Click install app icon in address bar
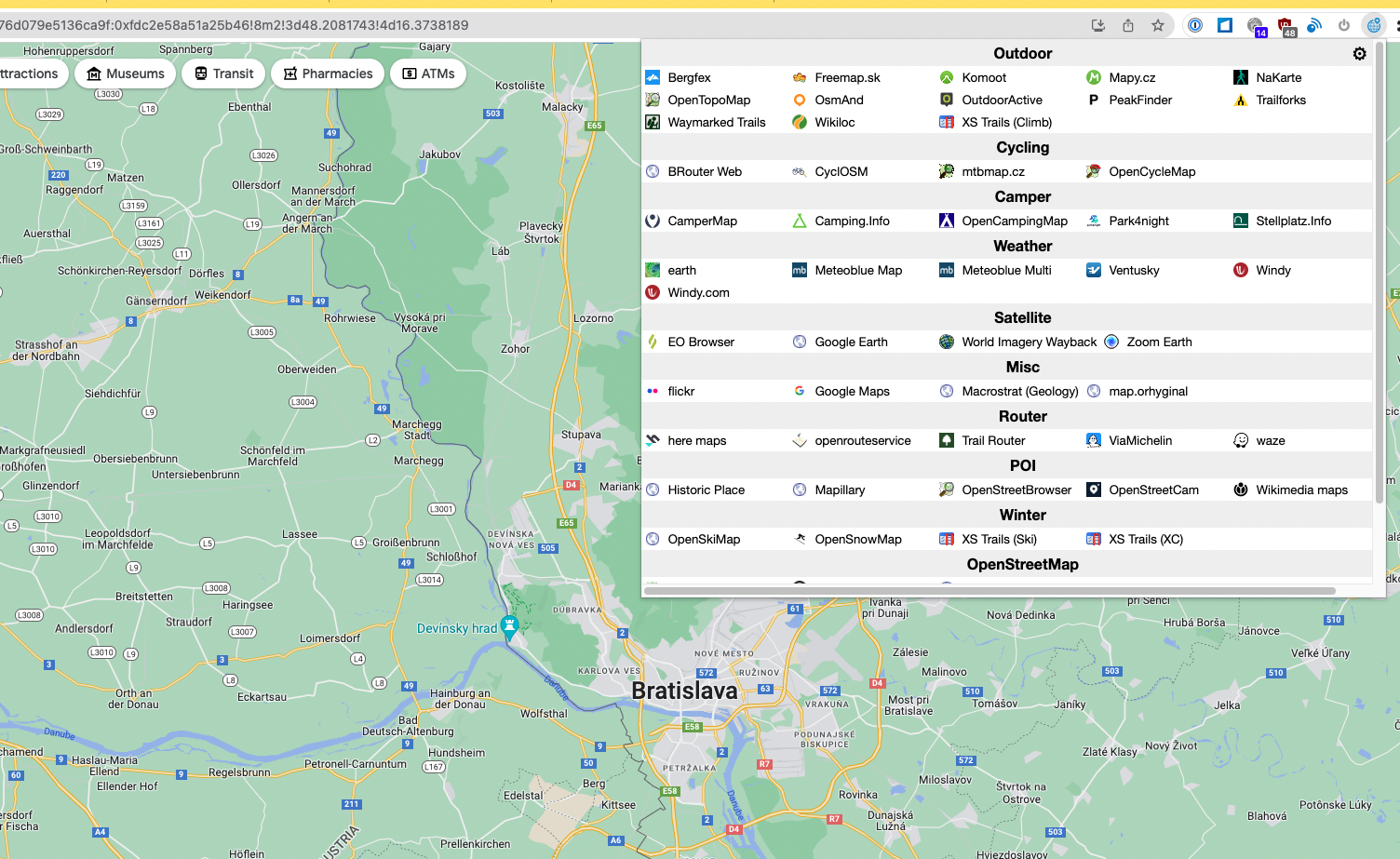Screen dimensions: 1400x859 [1097, 25]
